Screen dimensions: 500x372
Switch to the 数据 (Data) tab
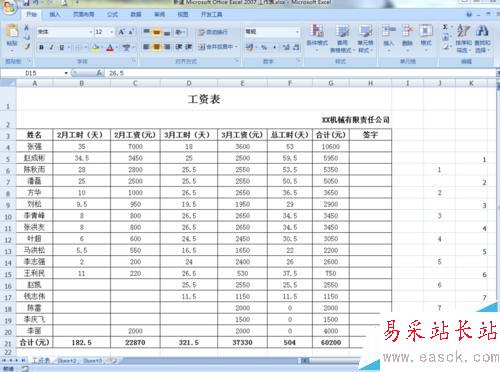point(136,14)
